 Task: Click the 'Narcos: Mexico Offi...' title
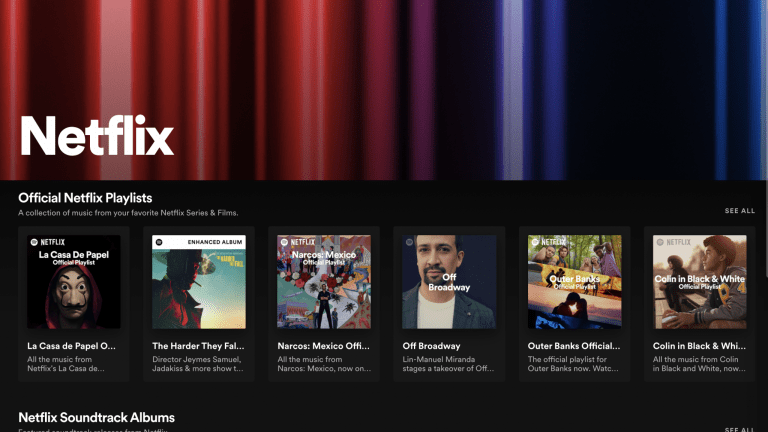coord(324,346)
